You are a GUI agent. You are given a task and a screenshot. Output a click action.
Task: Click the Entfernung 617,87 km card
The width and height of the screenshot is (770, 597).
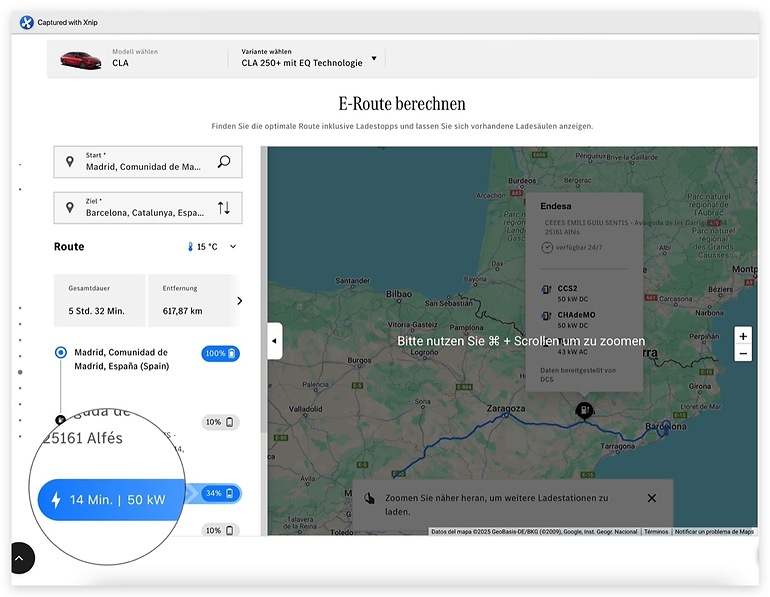tap(193, 300)
